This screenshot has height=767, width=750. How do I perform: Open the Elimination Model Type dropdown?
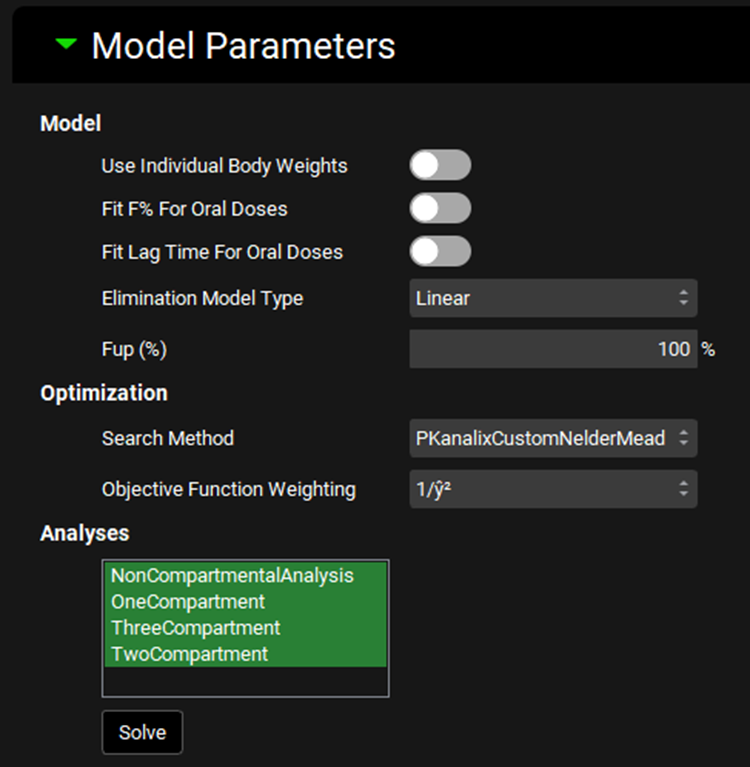(552, 298)
